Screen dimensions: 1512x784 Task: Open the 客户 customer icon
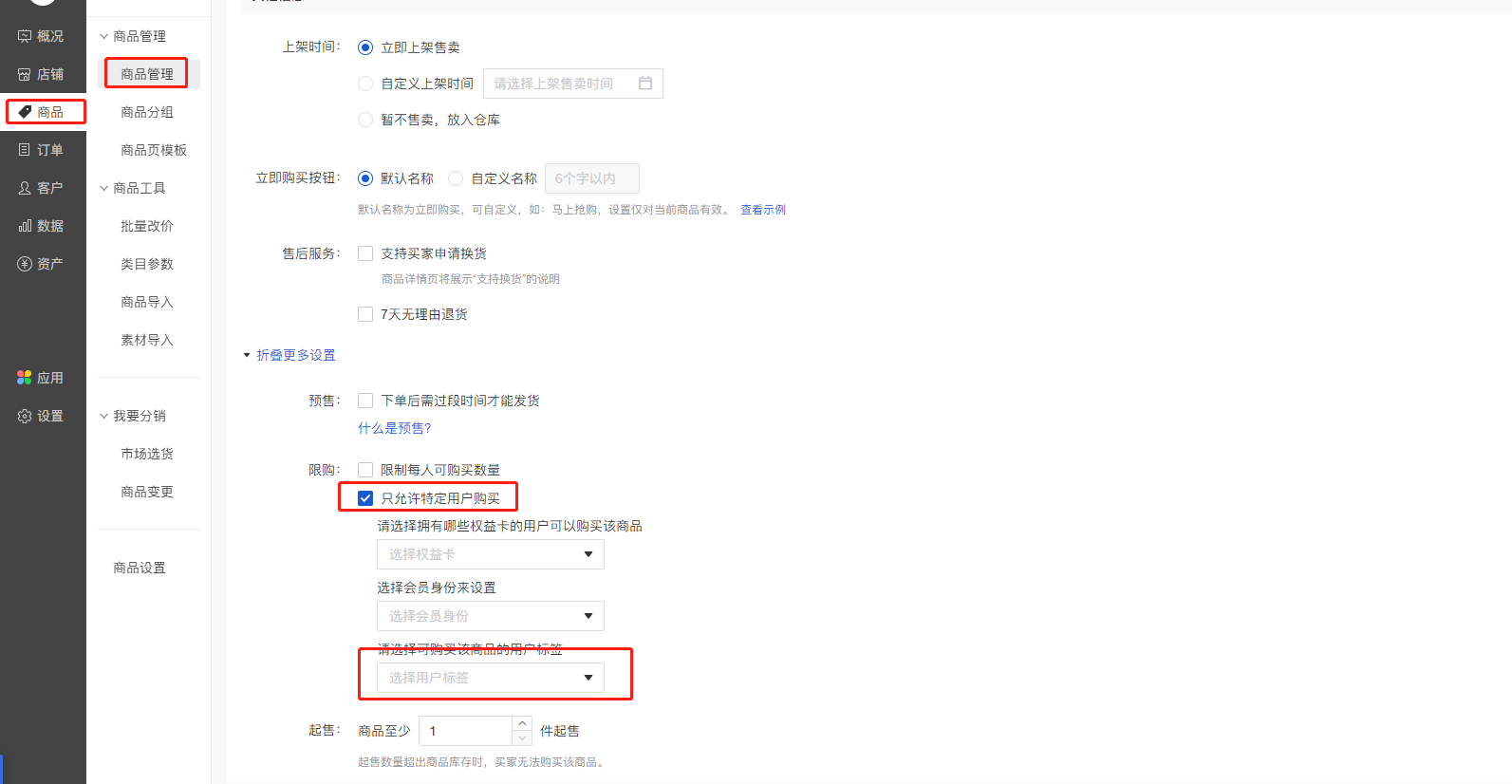pyautogui.click(x=25, y=188)
